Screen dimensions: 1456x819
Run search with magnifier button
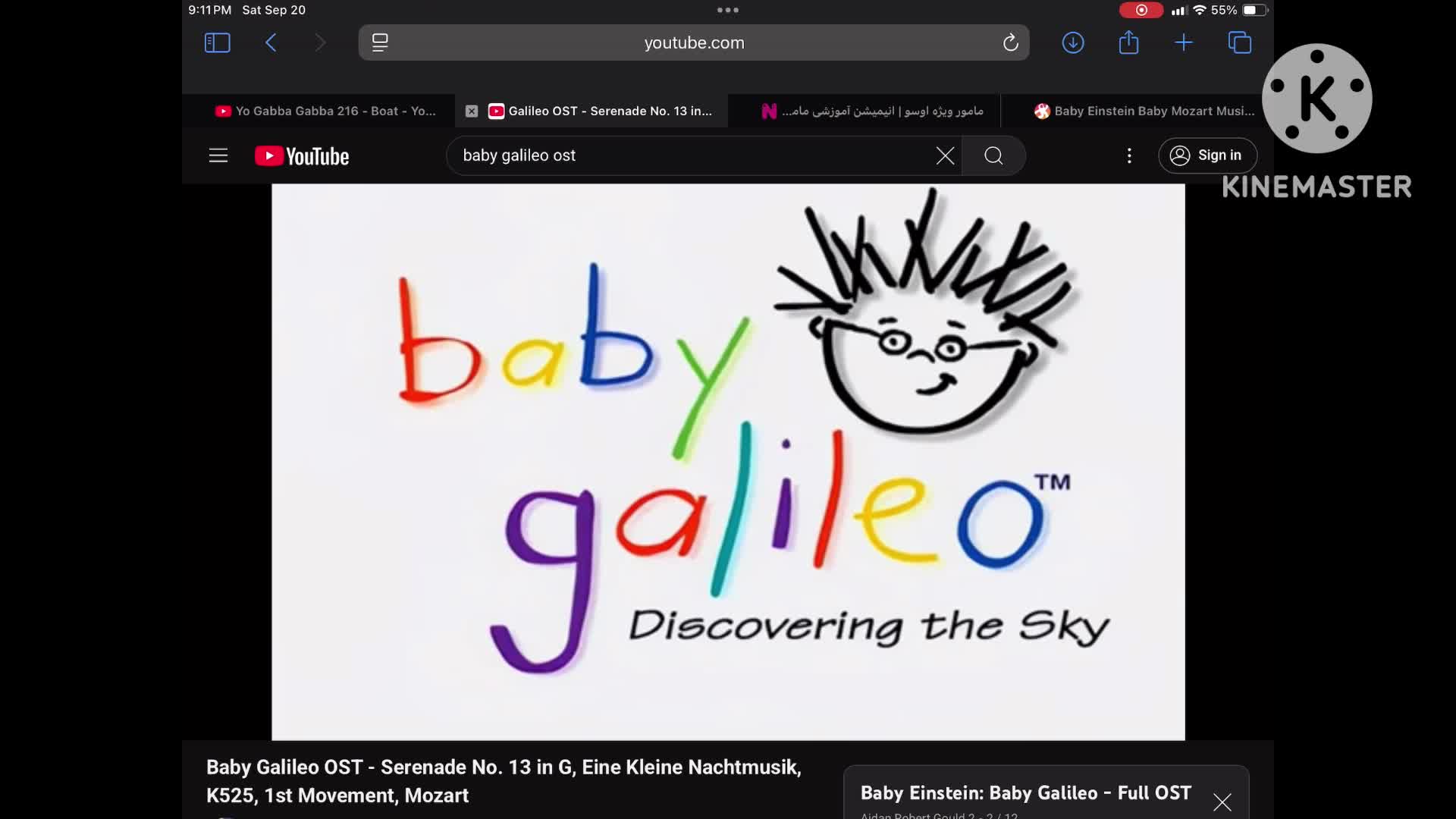[993, 155]
